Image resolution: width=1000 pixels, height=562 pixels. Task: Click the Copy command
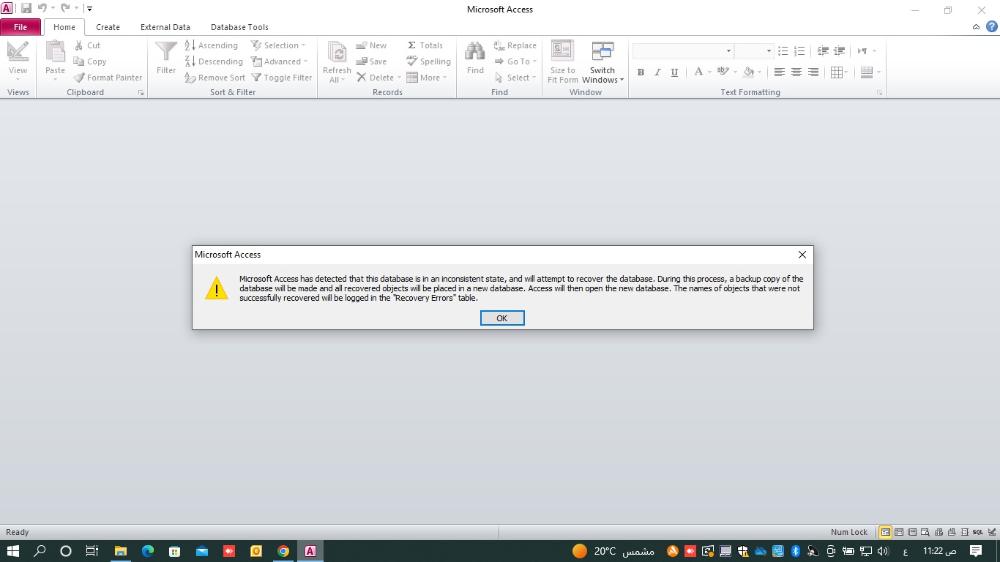[x=90, y=61]
